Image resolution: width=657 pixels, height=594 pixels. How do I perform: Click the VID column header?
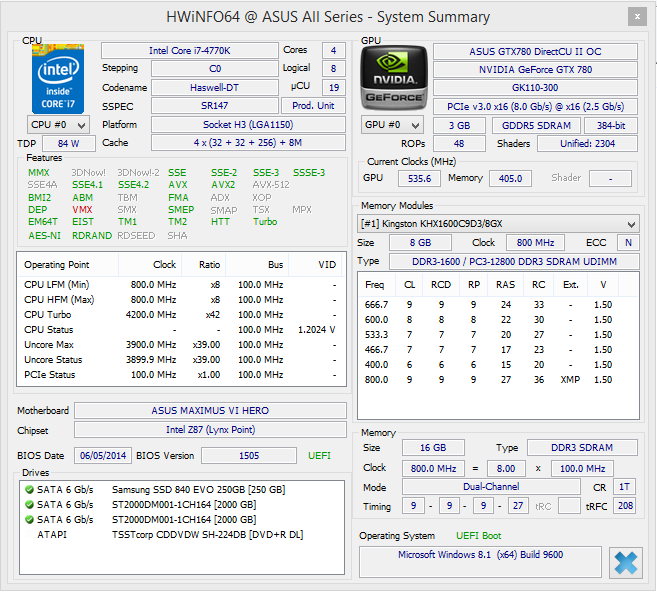point(316,265)
